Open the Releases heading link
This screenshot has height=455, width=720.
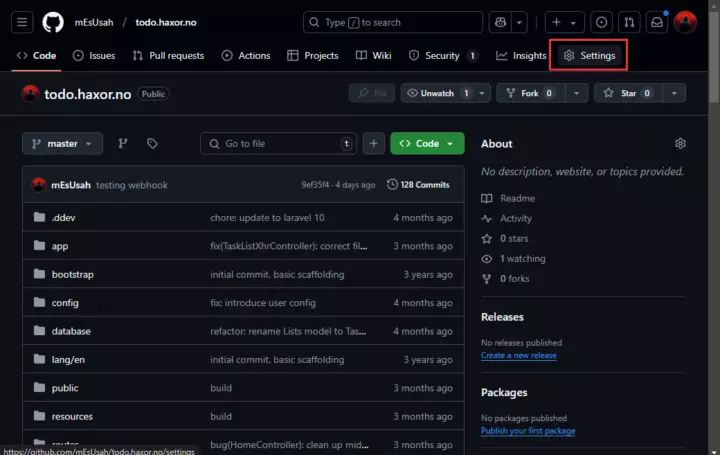click(x=502, y=317)
